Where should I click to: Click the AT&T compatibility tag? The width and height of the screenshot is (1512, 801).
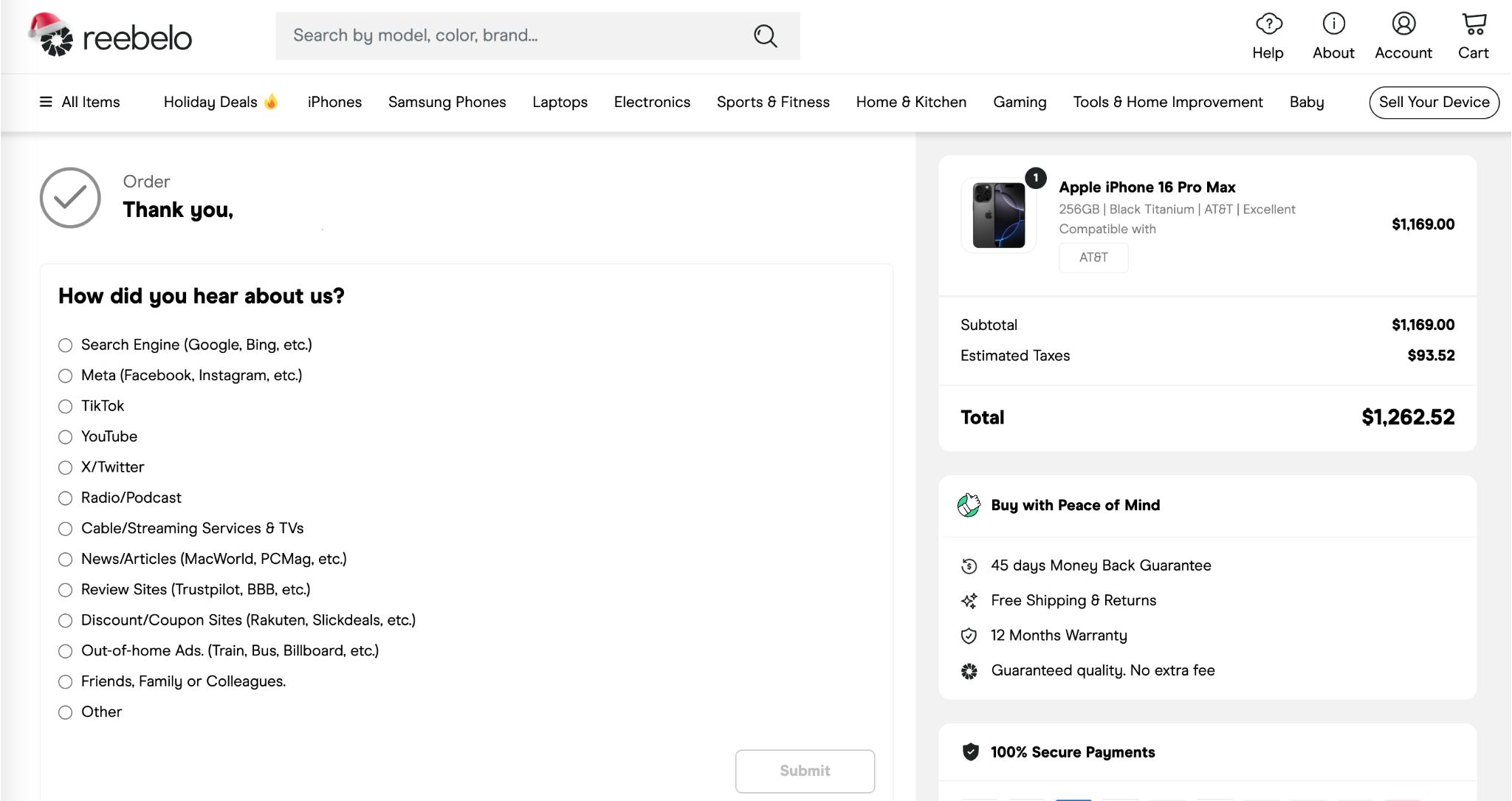[x=1093, y=258]
